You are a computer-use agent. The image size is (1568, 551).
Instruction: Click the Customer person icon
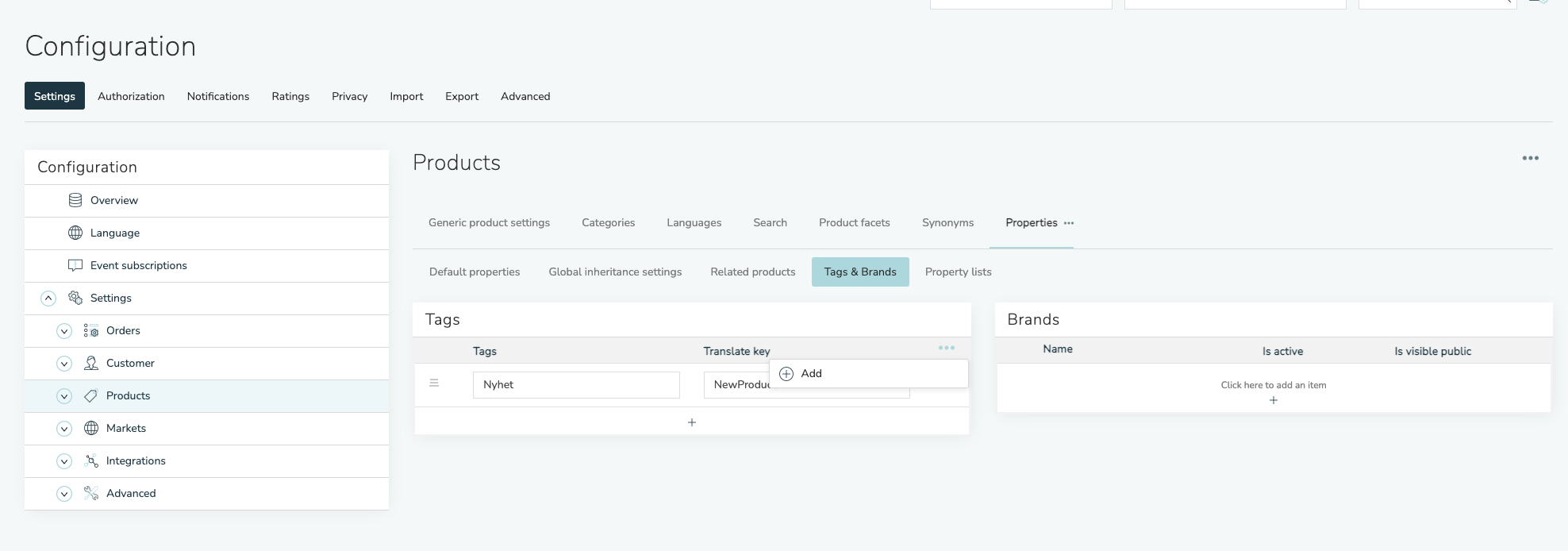coord(91,363)
